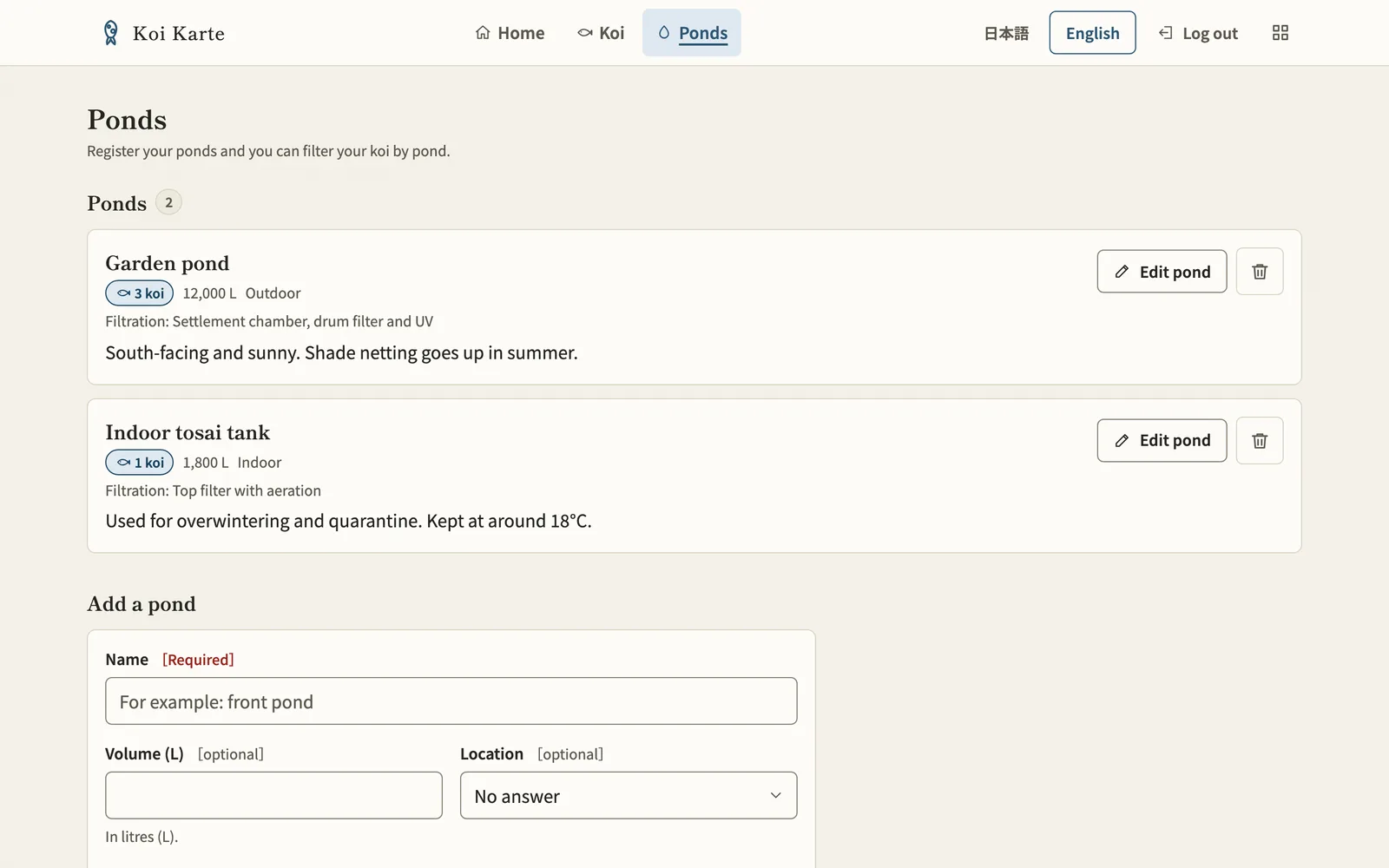Click the 3 koi badge on Garden pond
The width and height of the screenshot is (1389, 868).
(140, 293)
